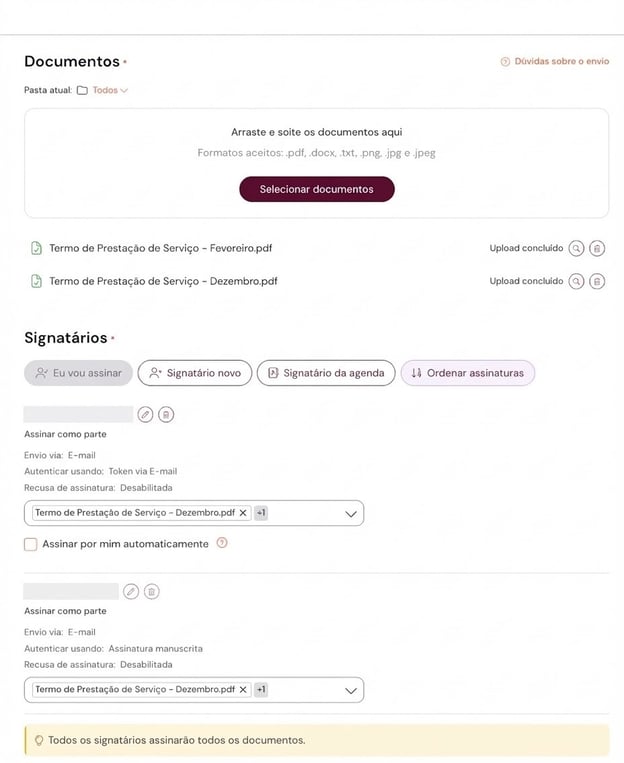The height and width of the screenshot is (763, 624).
Task: Remove Dezembro tag from second signatory's documents
Action: click(x=243, y=690)
